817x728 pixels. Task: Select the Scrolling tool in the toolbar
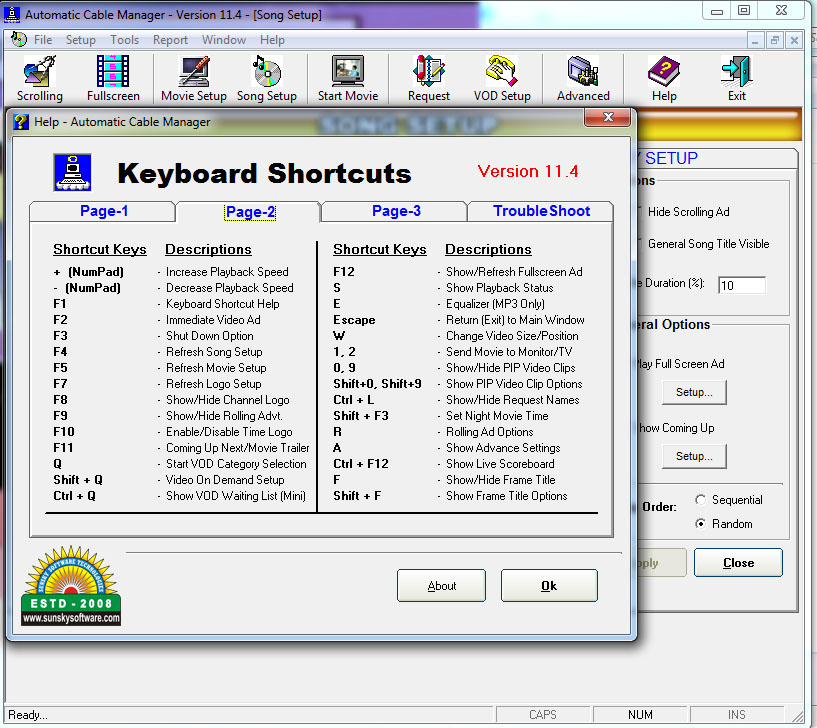tap(39, 78)
